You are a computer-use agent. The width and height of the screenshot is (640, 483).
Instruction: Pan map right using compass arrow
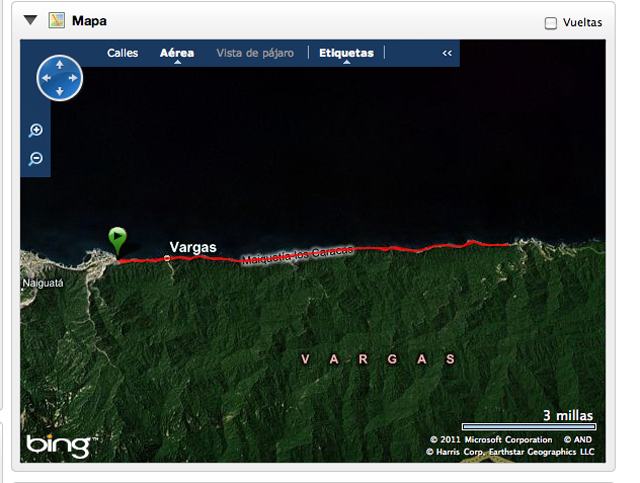pyautogui.click(x=73, y=78)
